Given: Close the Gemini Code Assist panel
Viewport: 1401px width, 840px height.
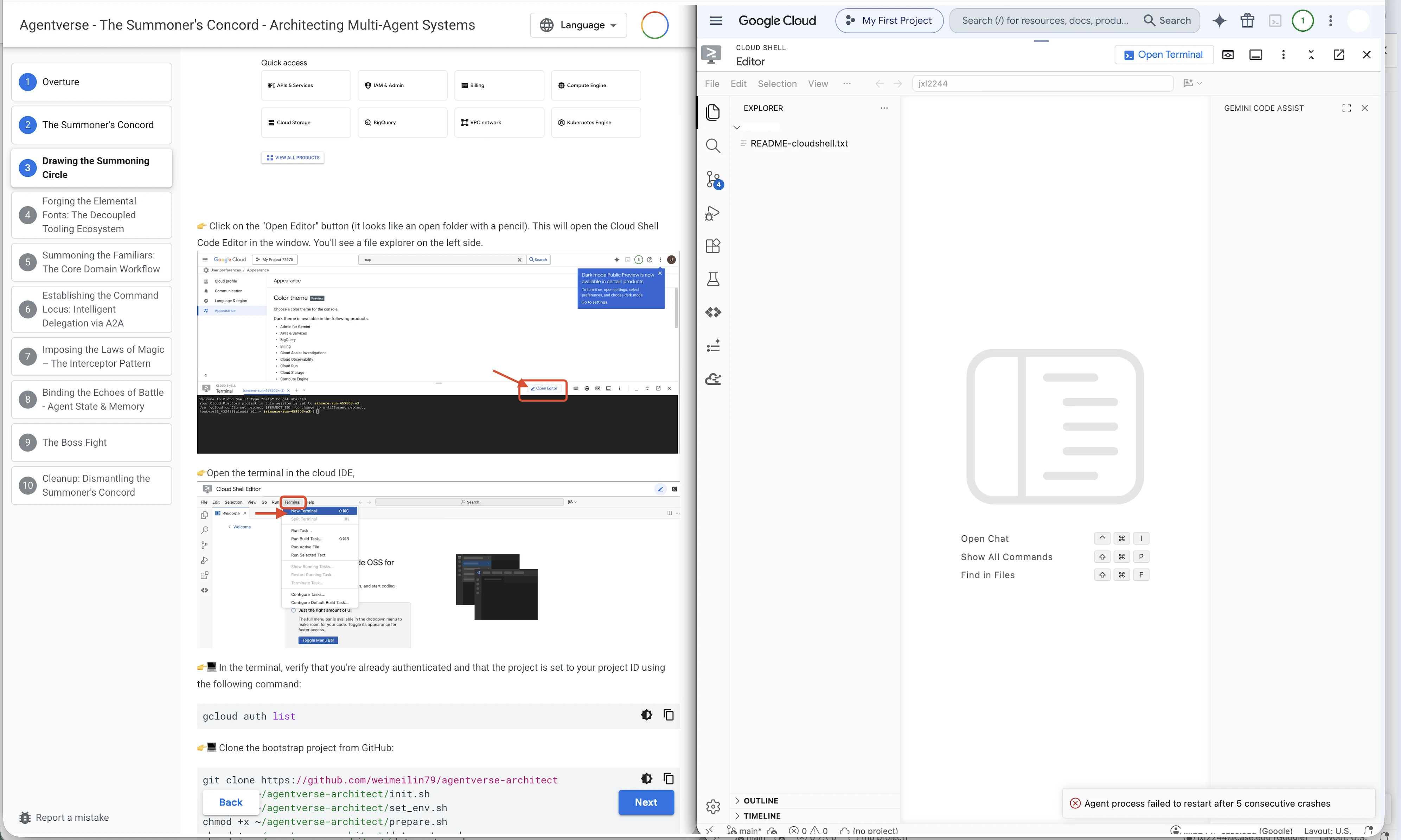Looking at the screenshot, I should tap(1365, 108).
